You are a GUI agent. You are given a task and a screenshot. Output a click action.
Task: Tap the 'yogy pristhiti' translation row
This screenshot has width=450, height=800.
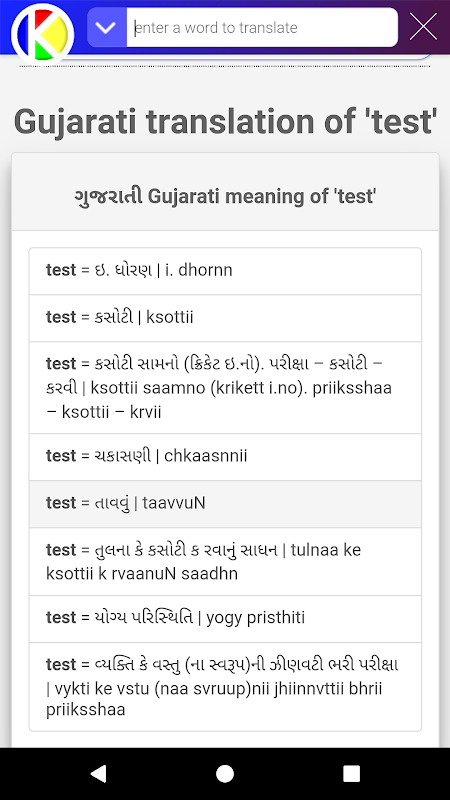click(225, 618)
